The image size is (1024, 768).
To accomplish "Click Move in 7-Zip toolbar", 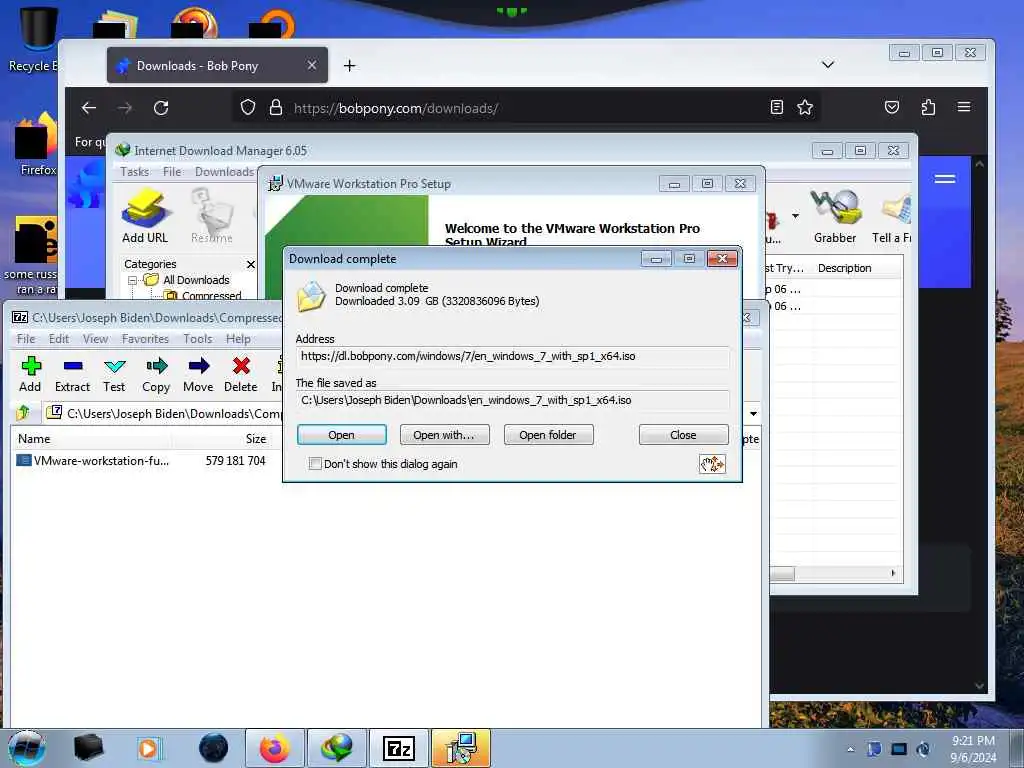I will [x=199, y=374].
